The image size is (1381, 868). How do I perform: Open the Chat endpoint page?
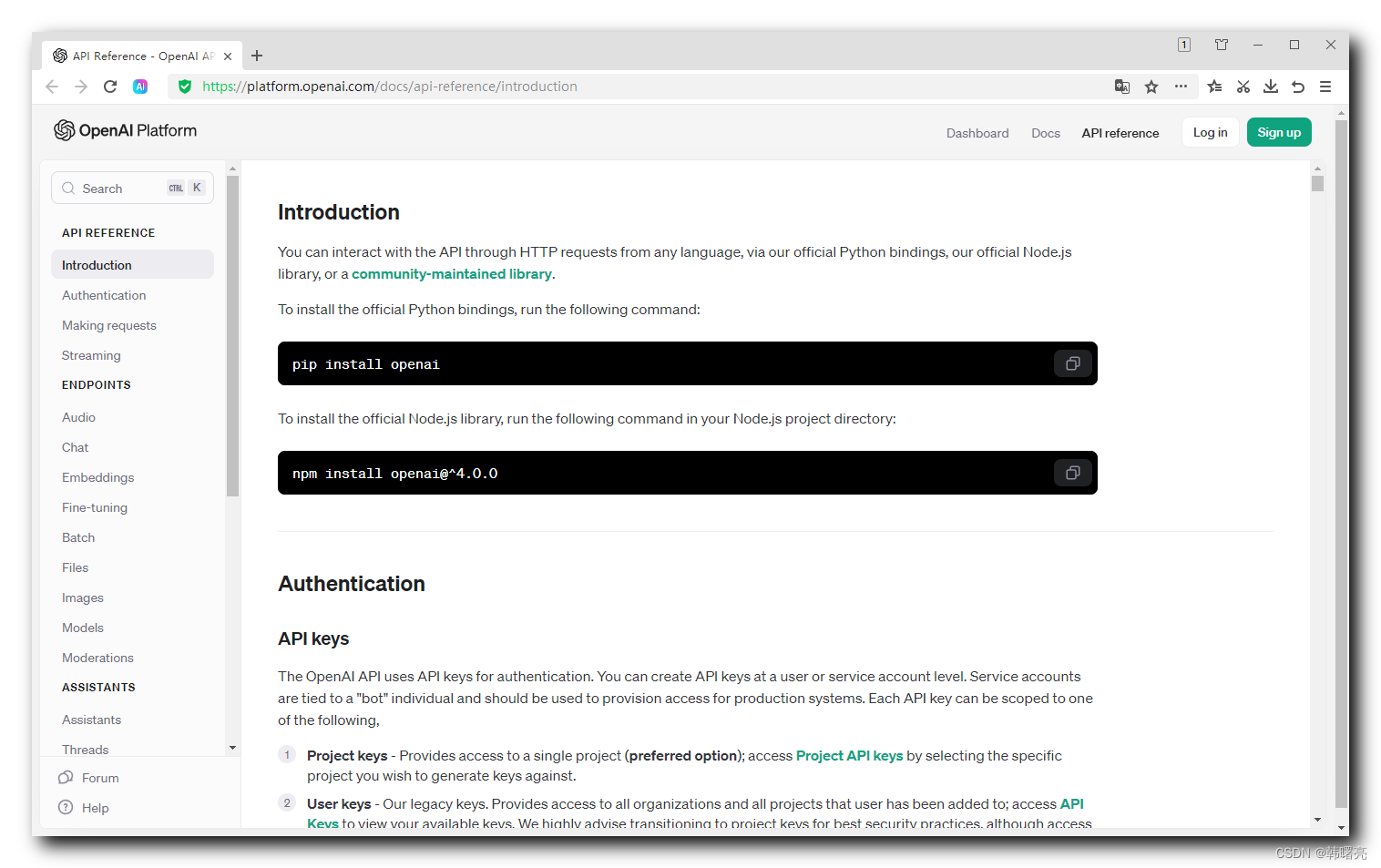75,447
